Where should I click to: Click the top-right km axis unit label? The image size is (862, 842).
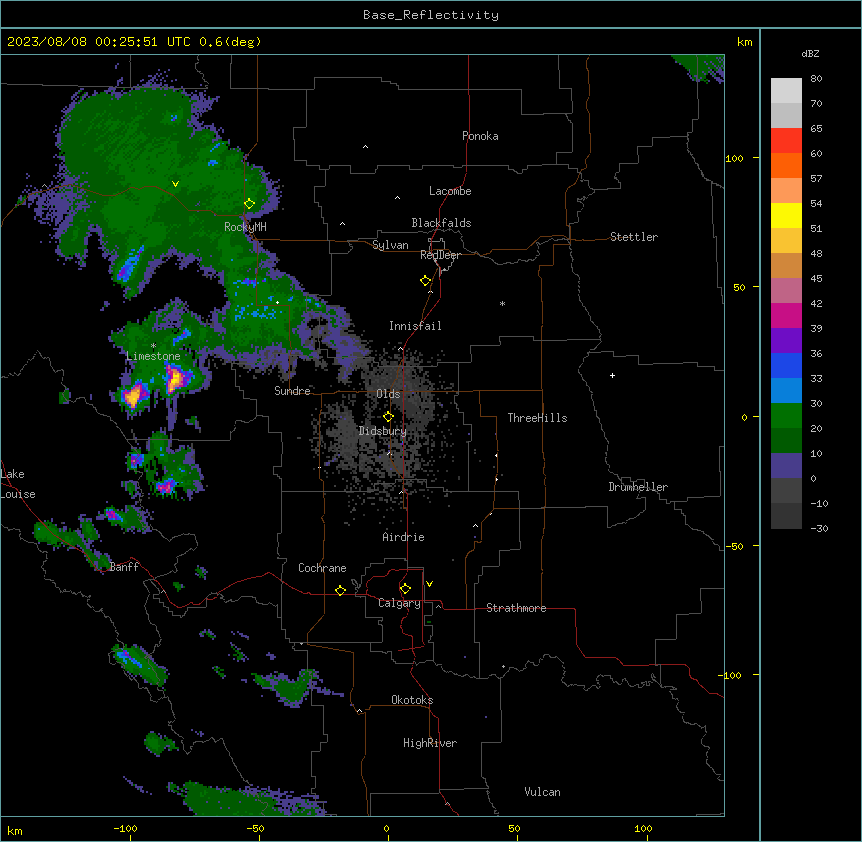pos(744,42)
